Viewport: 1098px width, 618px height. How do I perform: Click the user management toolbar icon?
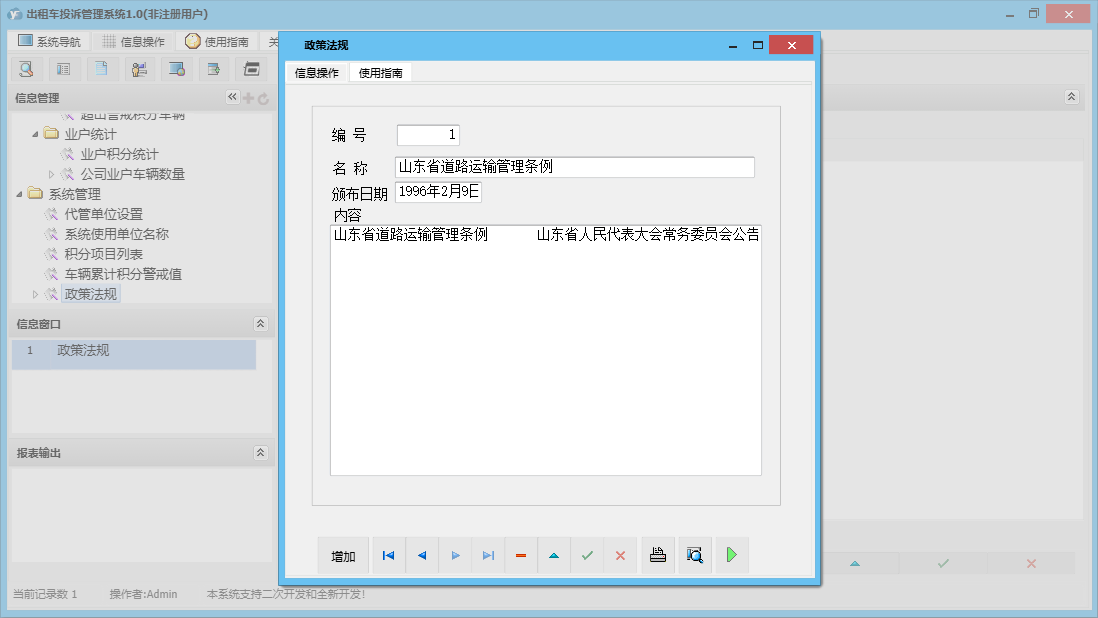click(139, 68)
